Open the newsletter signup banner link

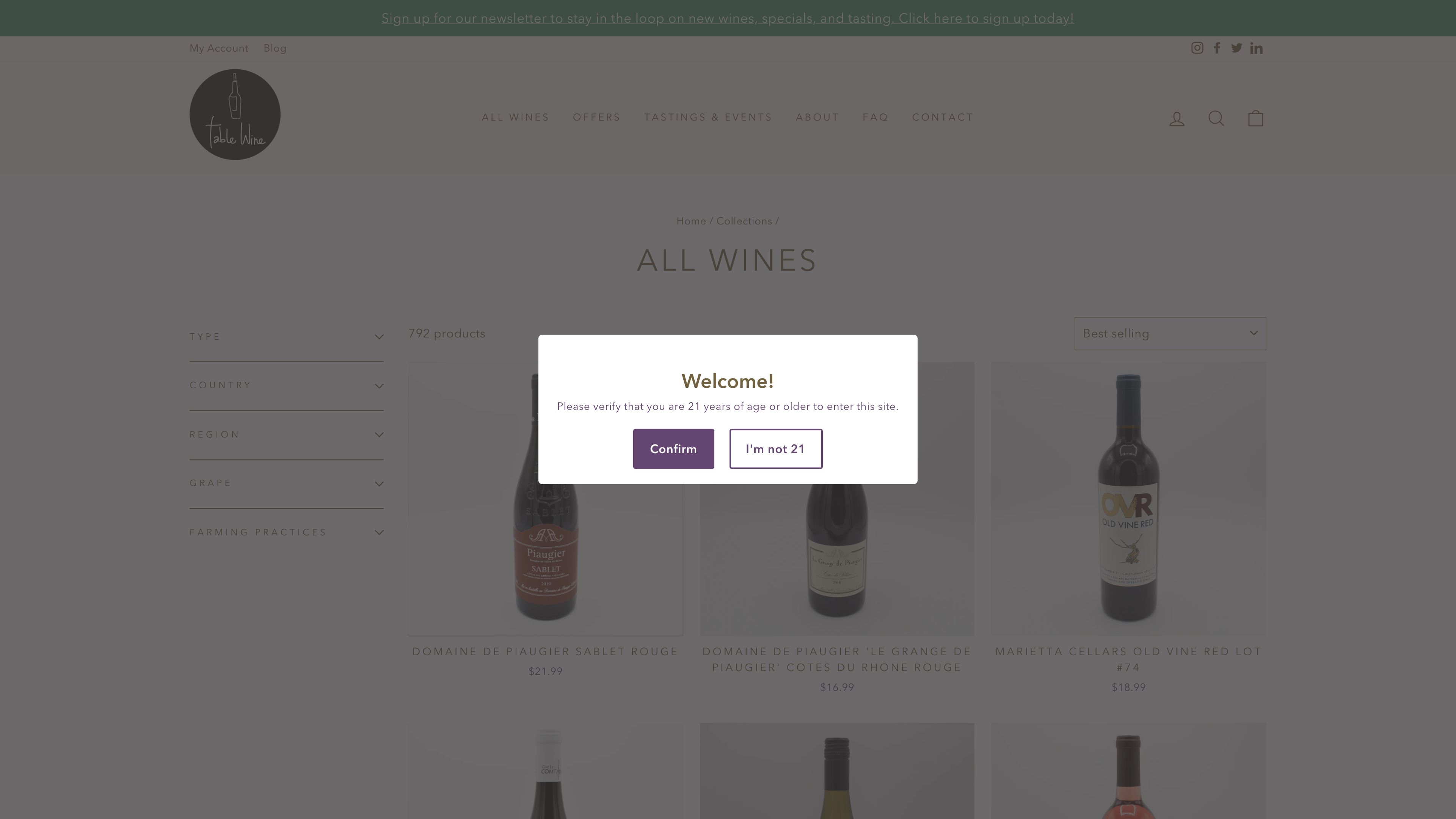[x=728, y=17]
